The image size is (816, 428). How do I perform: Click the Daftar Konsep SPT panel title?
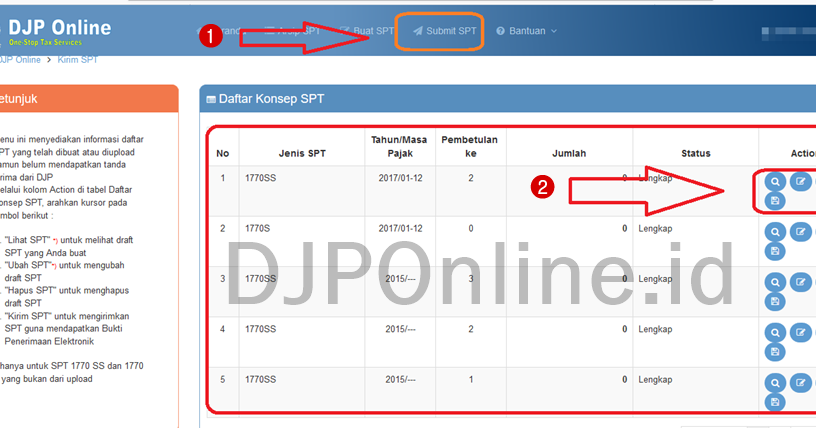[x=271, y=99]
